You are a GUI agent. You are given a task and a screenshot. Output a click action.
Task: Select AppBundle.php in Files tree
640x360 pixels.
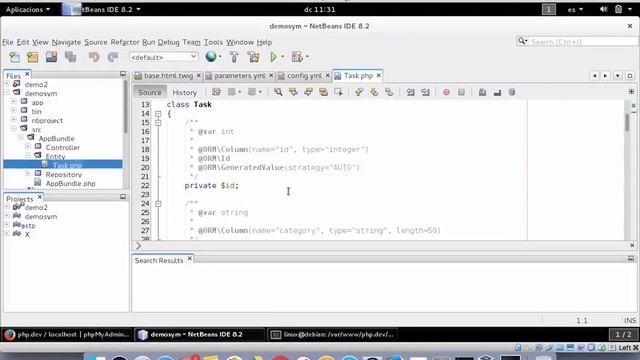(70, 183)
